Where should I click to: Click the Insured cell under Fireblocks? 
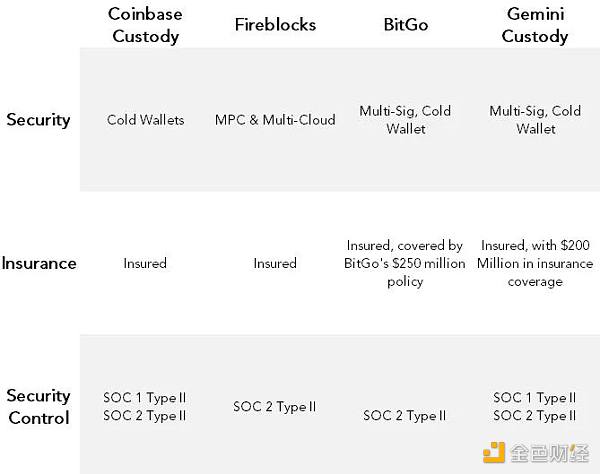tap(274, 264)
